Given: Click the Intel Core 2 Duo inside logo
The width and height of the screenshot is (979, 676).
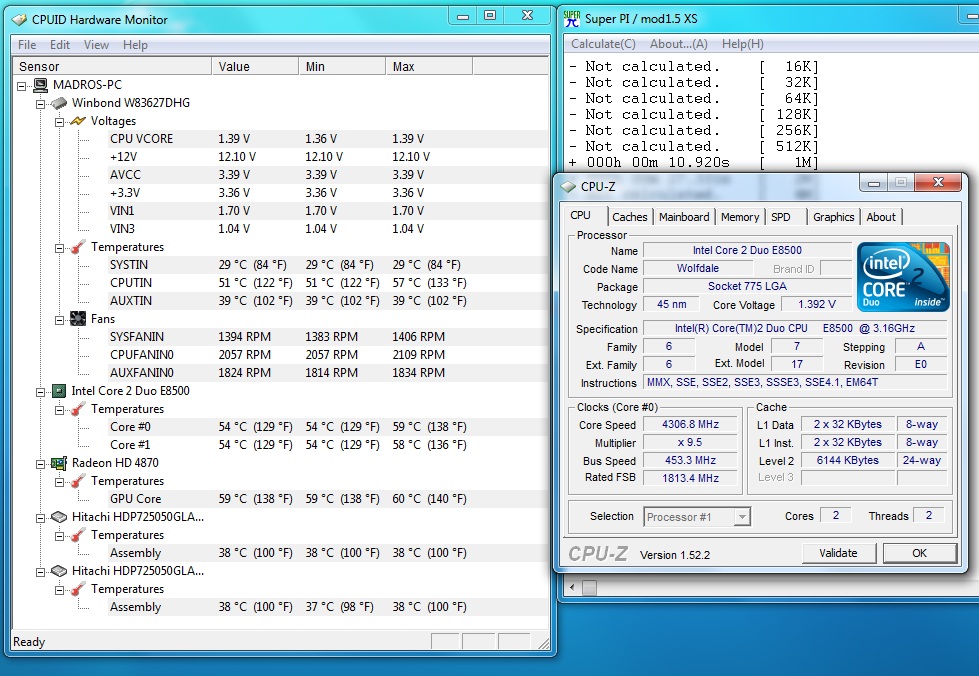Looking at the screenshot, I should point(903,277).
